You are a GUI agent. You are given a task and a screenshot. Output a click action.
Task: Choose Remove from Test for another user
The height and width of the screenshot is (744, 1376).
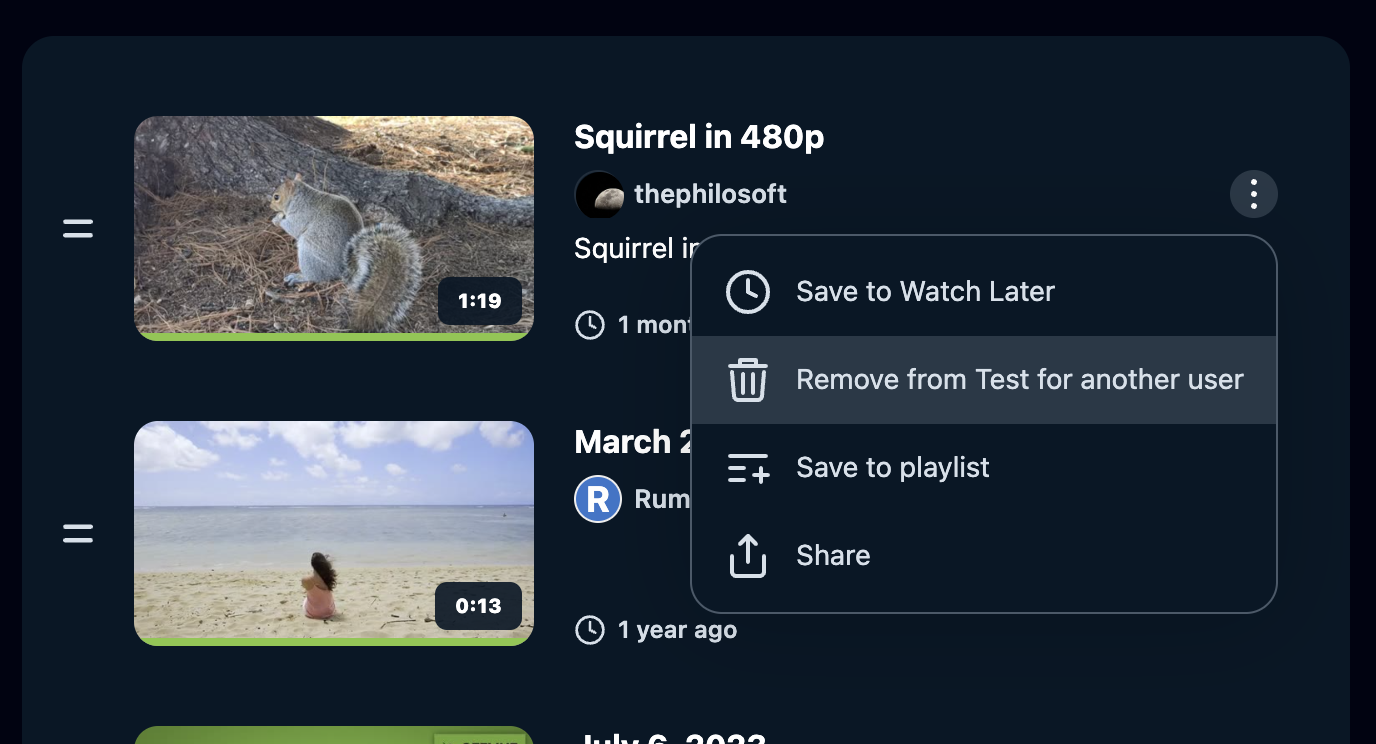coord(1019,380)
